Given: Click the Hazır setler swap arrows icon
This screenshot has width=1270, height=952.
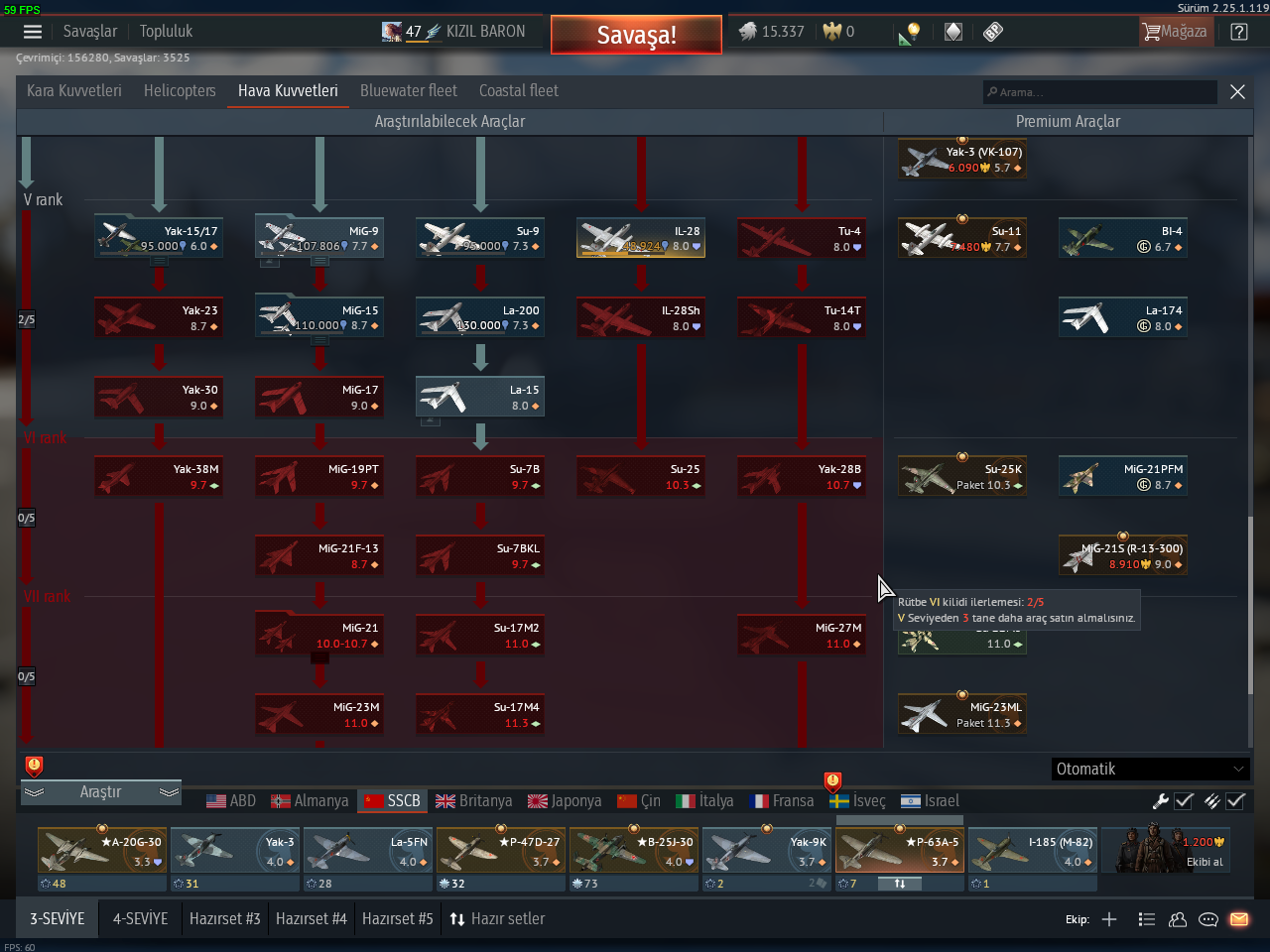Looking at the screenshot, I should coord(457,919).
